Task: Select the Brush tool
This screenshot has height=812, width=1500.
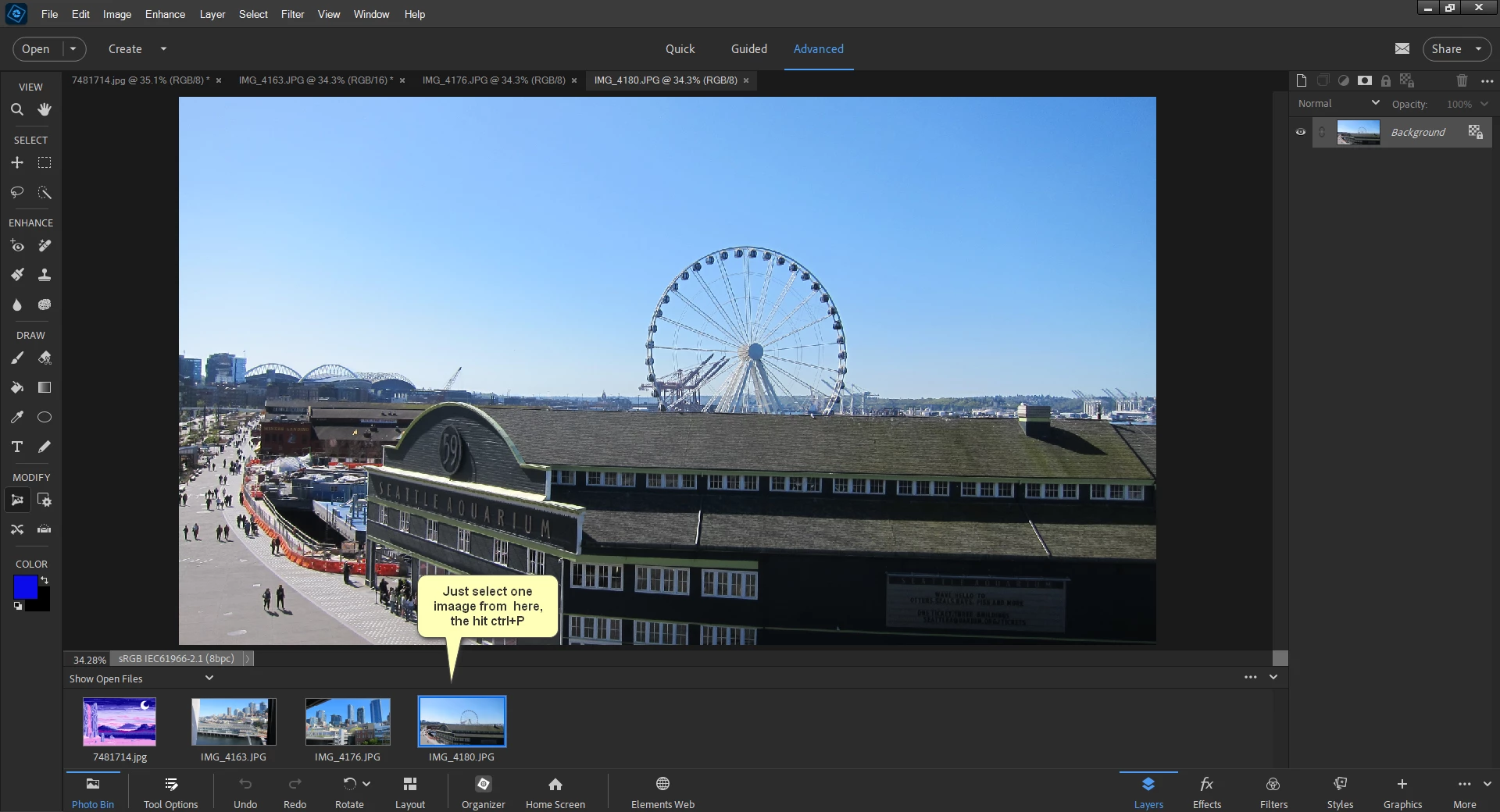Action: pyautogui.click(x=16, y=358)
